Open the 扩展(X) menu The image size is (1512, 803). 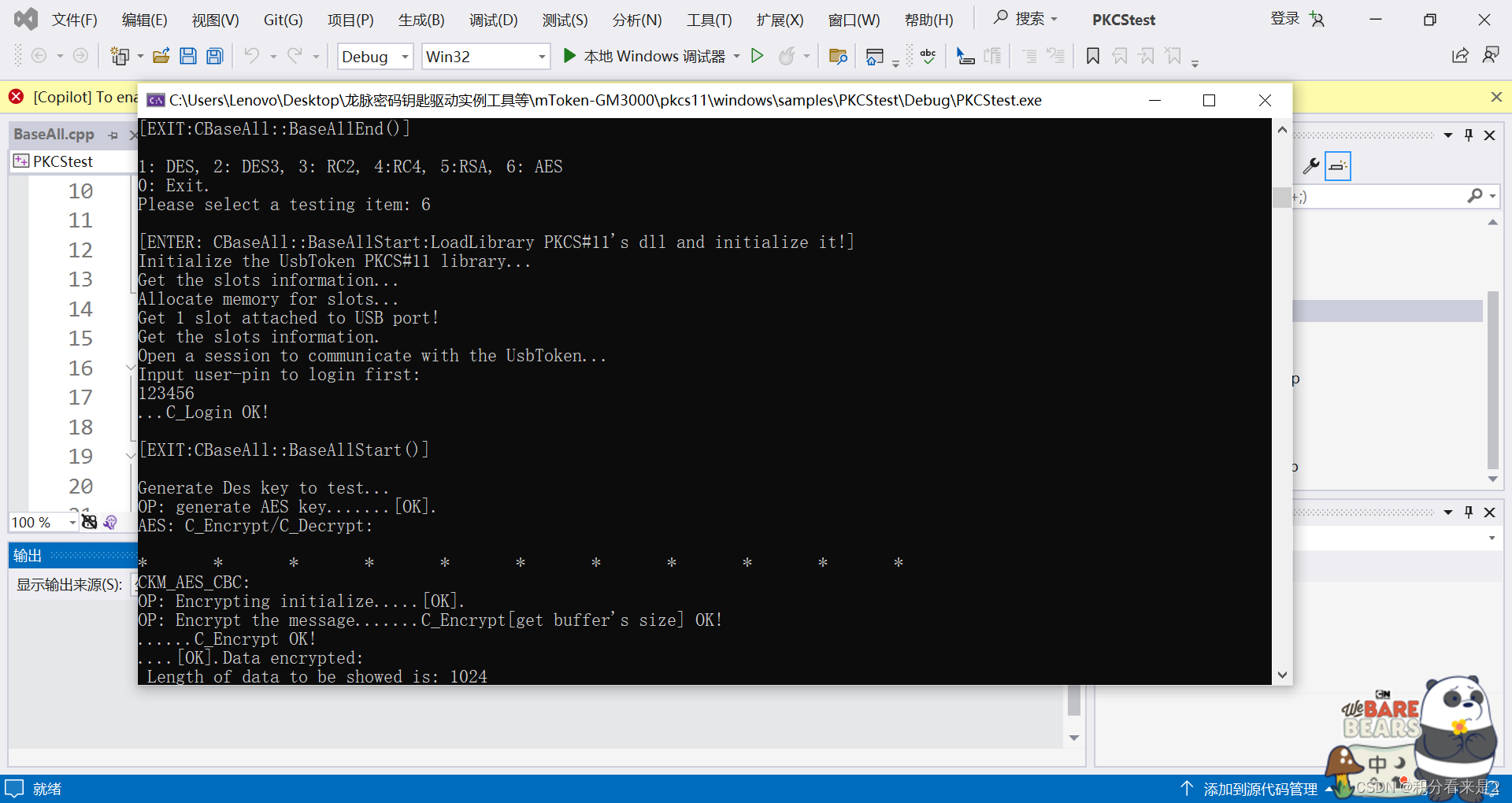click(780, 20)
